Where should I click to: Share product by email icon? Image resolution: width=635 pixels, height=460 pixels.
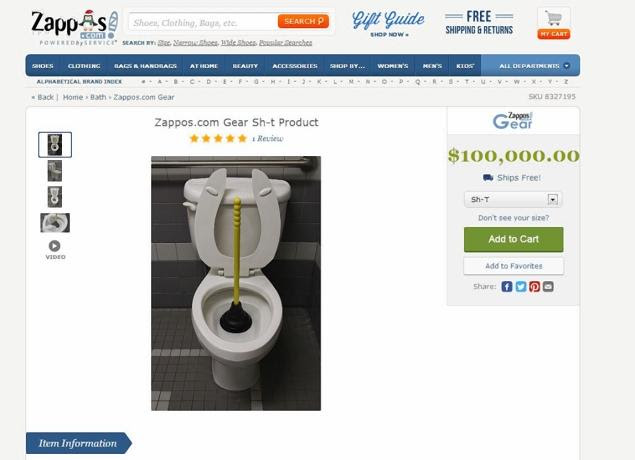548,287
